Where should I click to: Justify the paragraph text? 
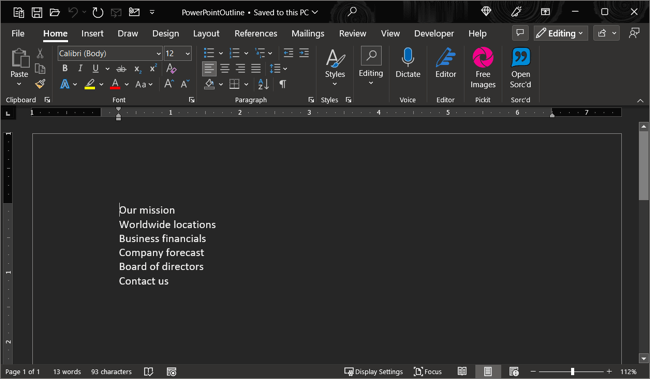[256, 68]
